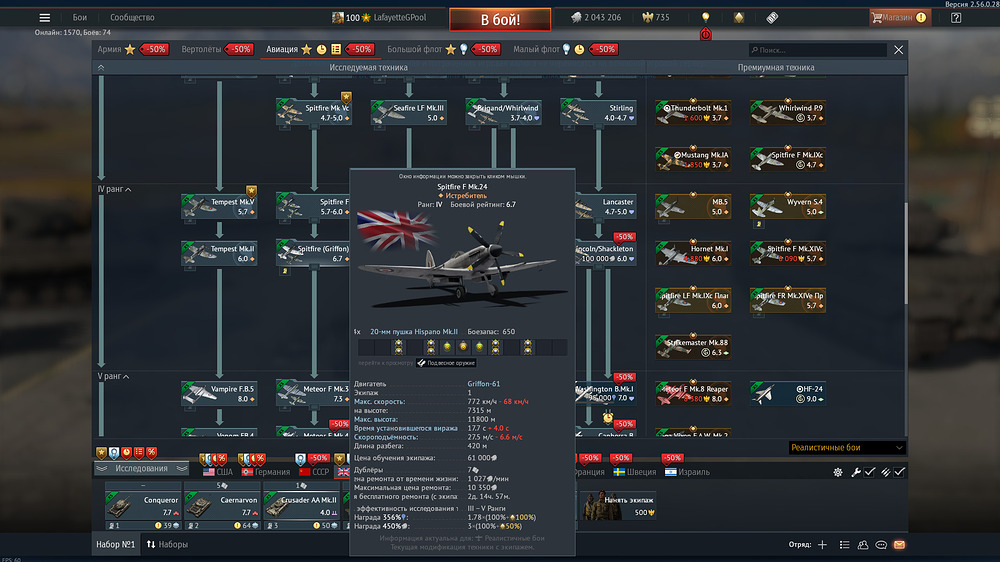
Task: Click the gold diamond icon in top bar
Action: tap(739, 18)
